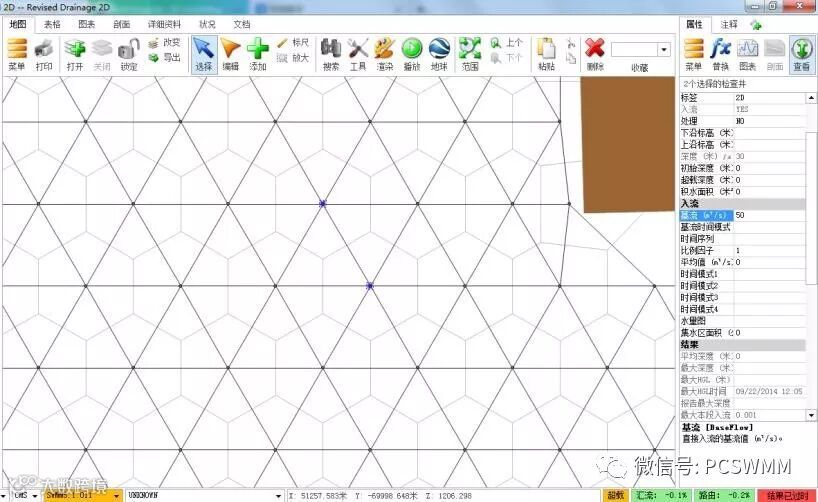Click the 打开 open layers icon
The height and width of the screenshot is (502, 818).
click(75, 54)
